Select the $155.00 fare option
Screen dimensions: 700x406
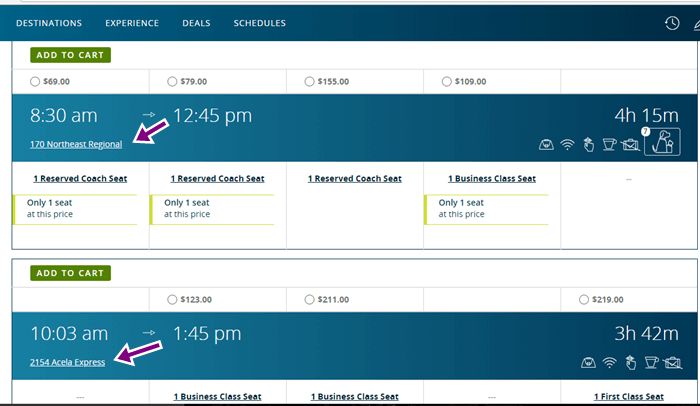tap(309, 81)
